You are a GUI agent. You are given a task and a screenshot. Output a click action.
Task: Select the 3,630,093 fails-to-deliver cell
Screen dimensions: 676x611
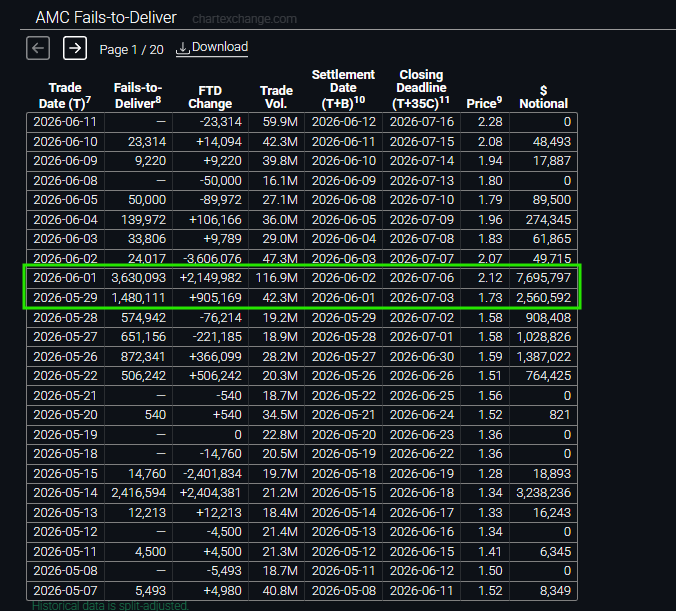[x=138, y=278]
